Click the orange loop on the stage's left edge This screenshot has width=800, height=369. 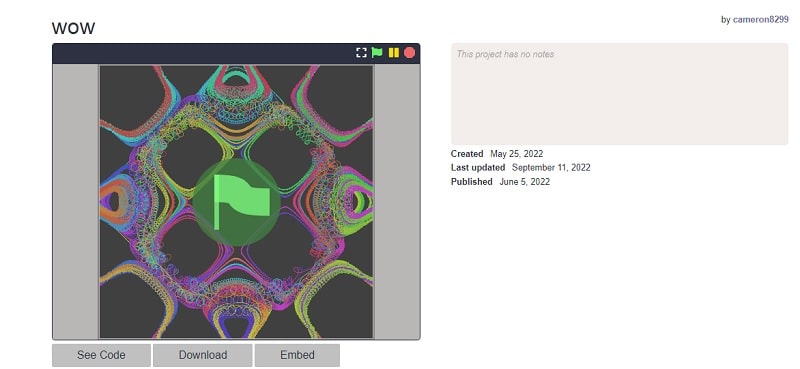(x=115, y=202)
